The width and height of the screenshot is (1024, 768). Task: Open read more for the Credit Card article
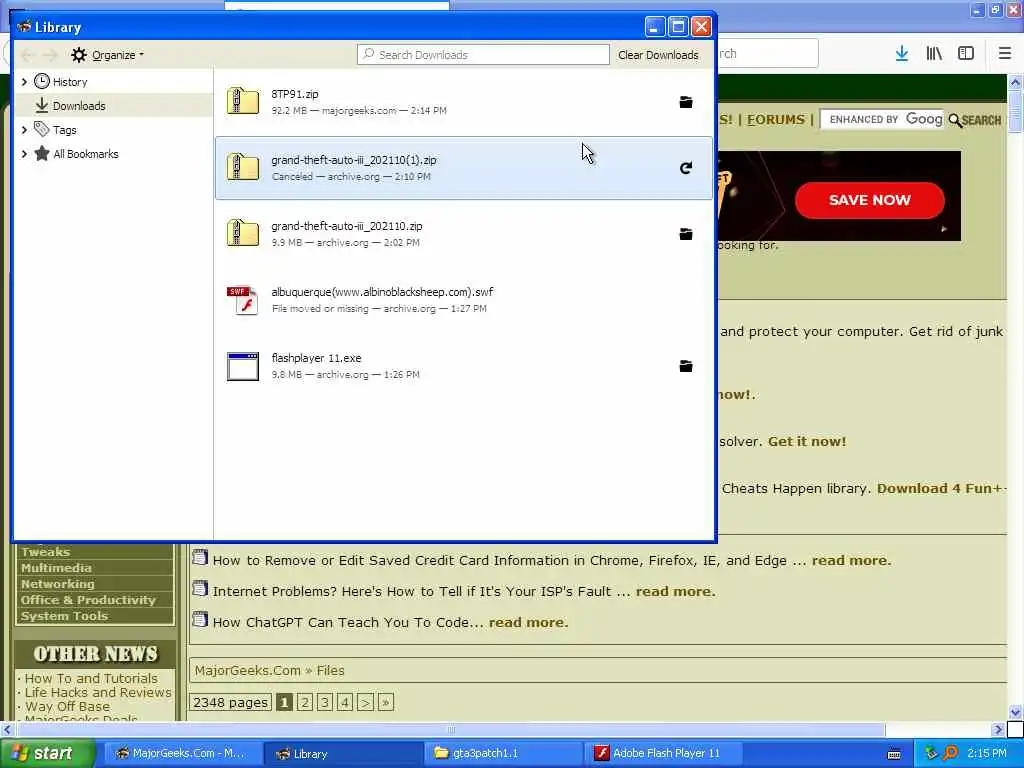[x=851, y=560]
